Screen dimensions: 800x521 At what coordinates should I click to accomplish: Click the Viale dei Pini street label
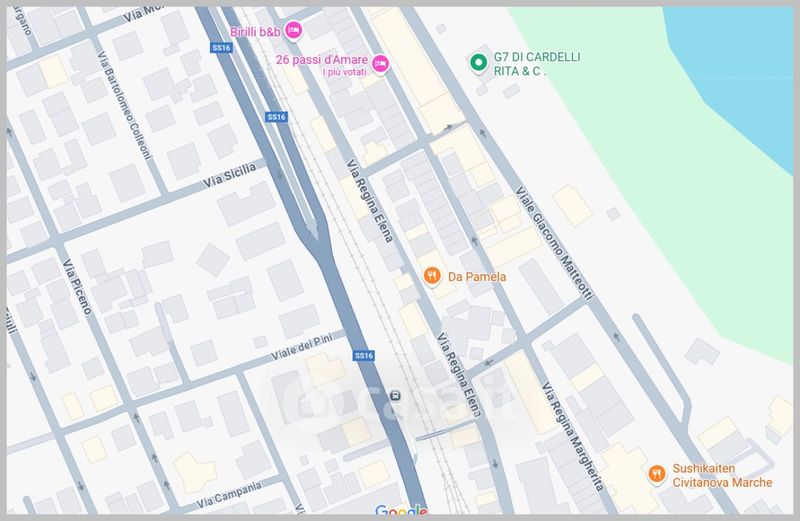(x=302, y=346)
